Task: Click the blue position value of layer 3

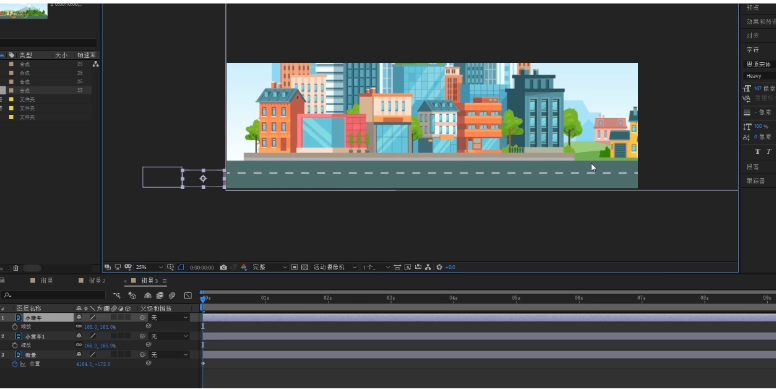Action: pos(93,364)
